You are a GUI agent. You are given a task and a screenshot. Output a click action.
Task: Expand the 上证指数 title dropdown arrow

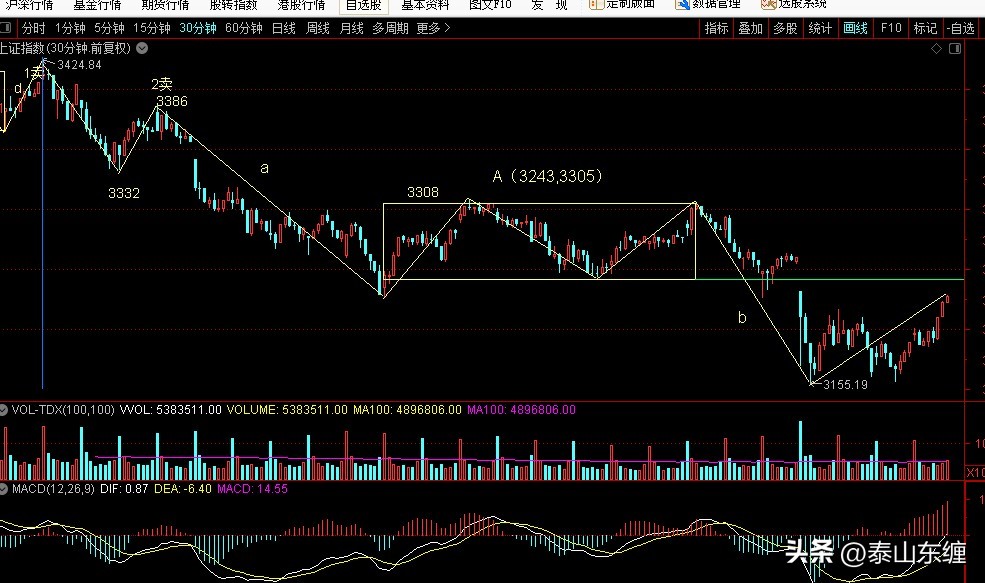[x=142, y=48]
